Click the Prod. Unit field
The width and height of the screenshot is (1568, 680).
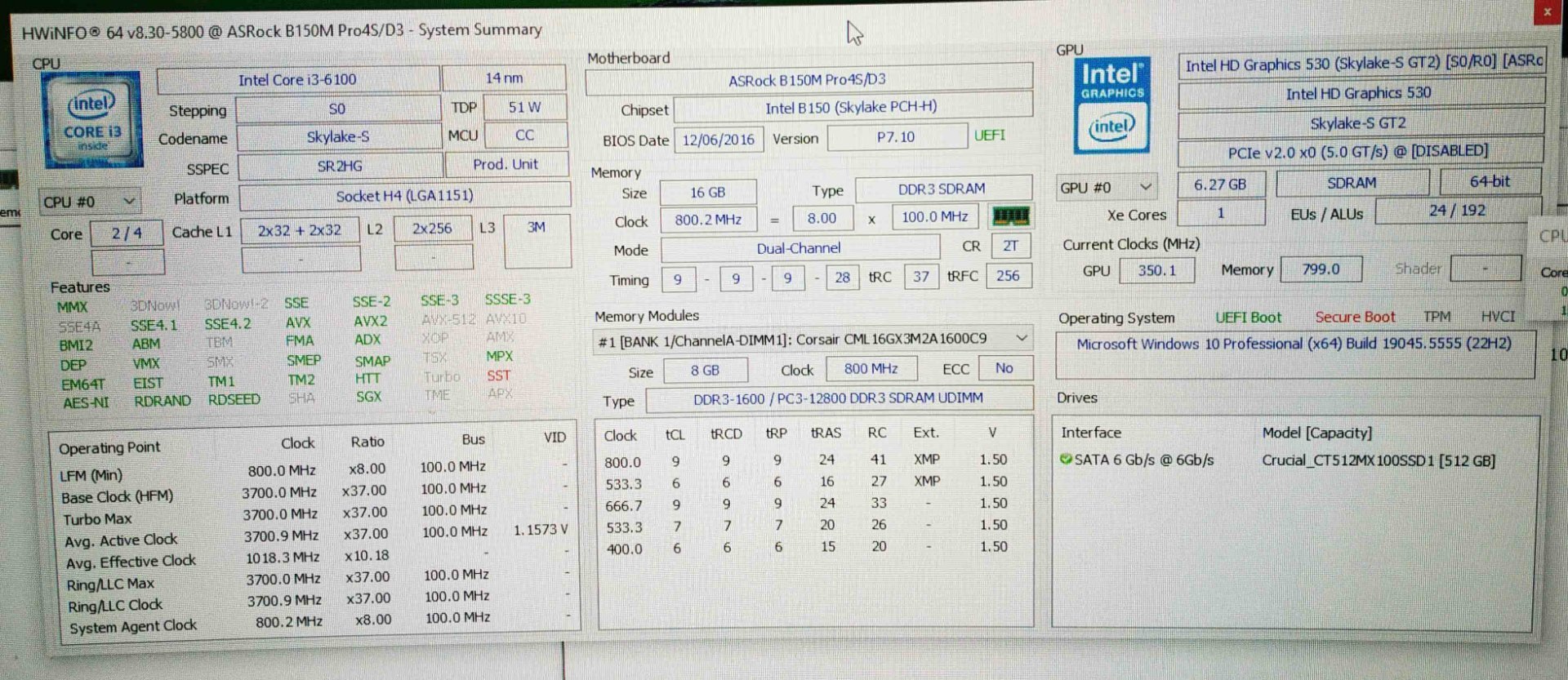click(x=506, y=164)
